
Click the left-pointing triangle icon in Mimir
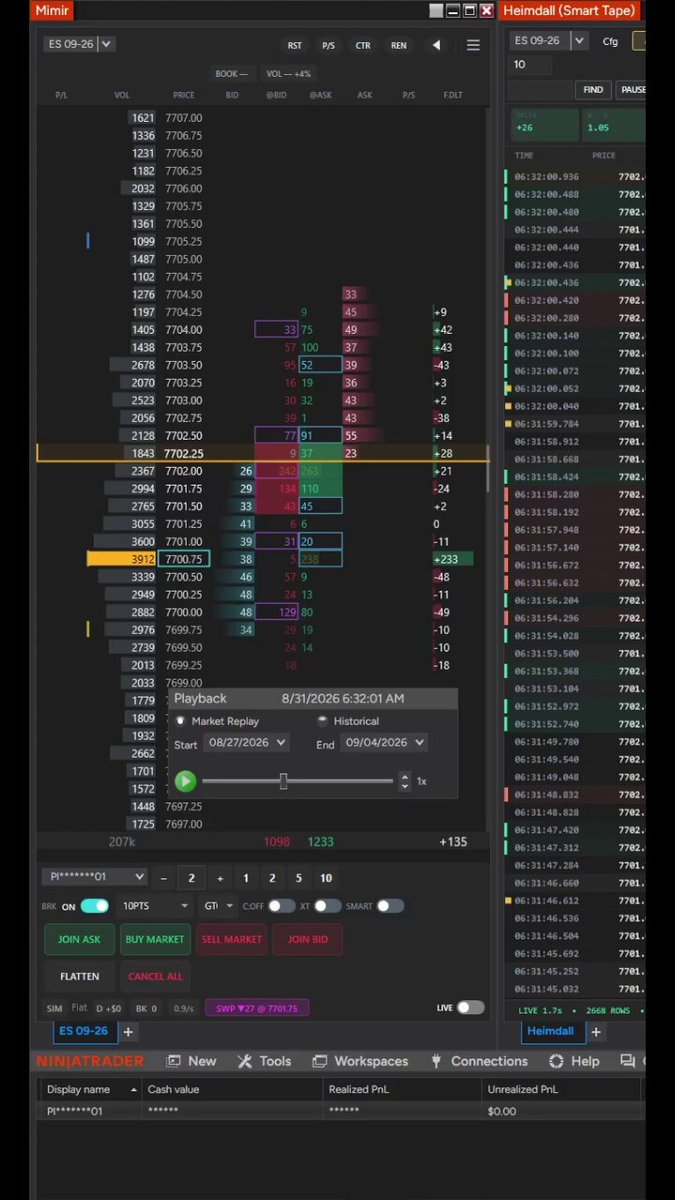point(436,45)
